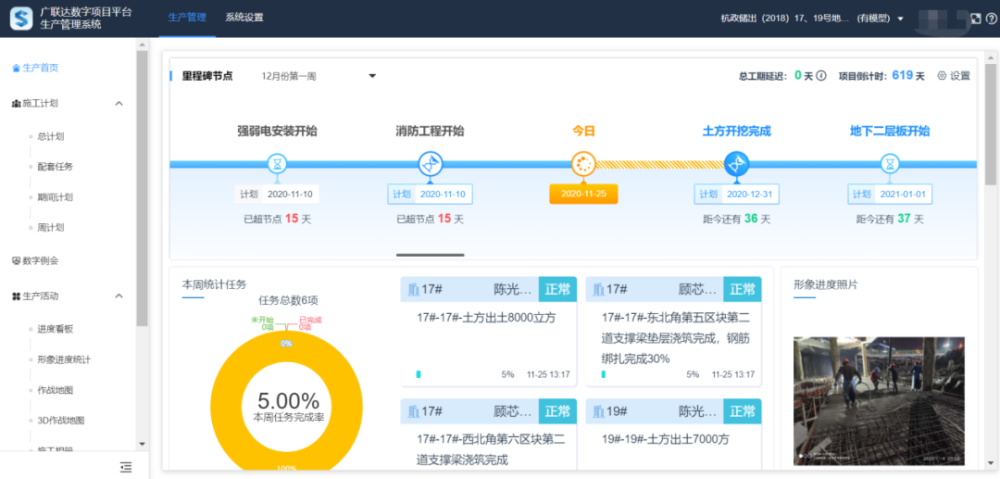Screen dimensions: 1000x479
Task: Click the Glodon platform logo icon
Action: click(22, 18)
